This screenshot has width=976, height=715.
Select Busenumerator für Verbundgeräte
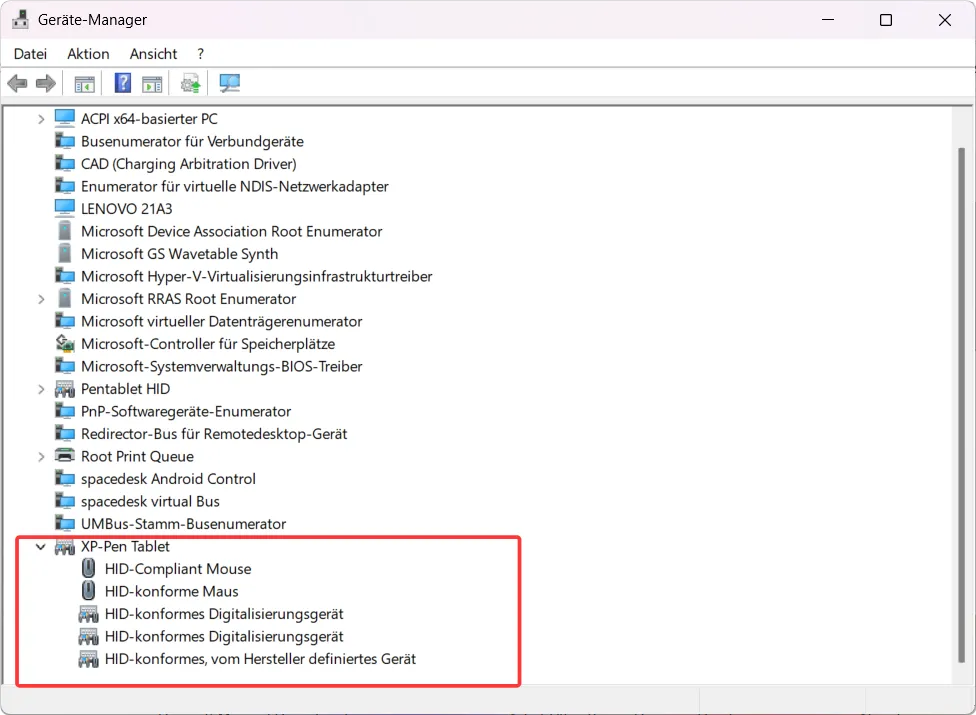point(192,141)
